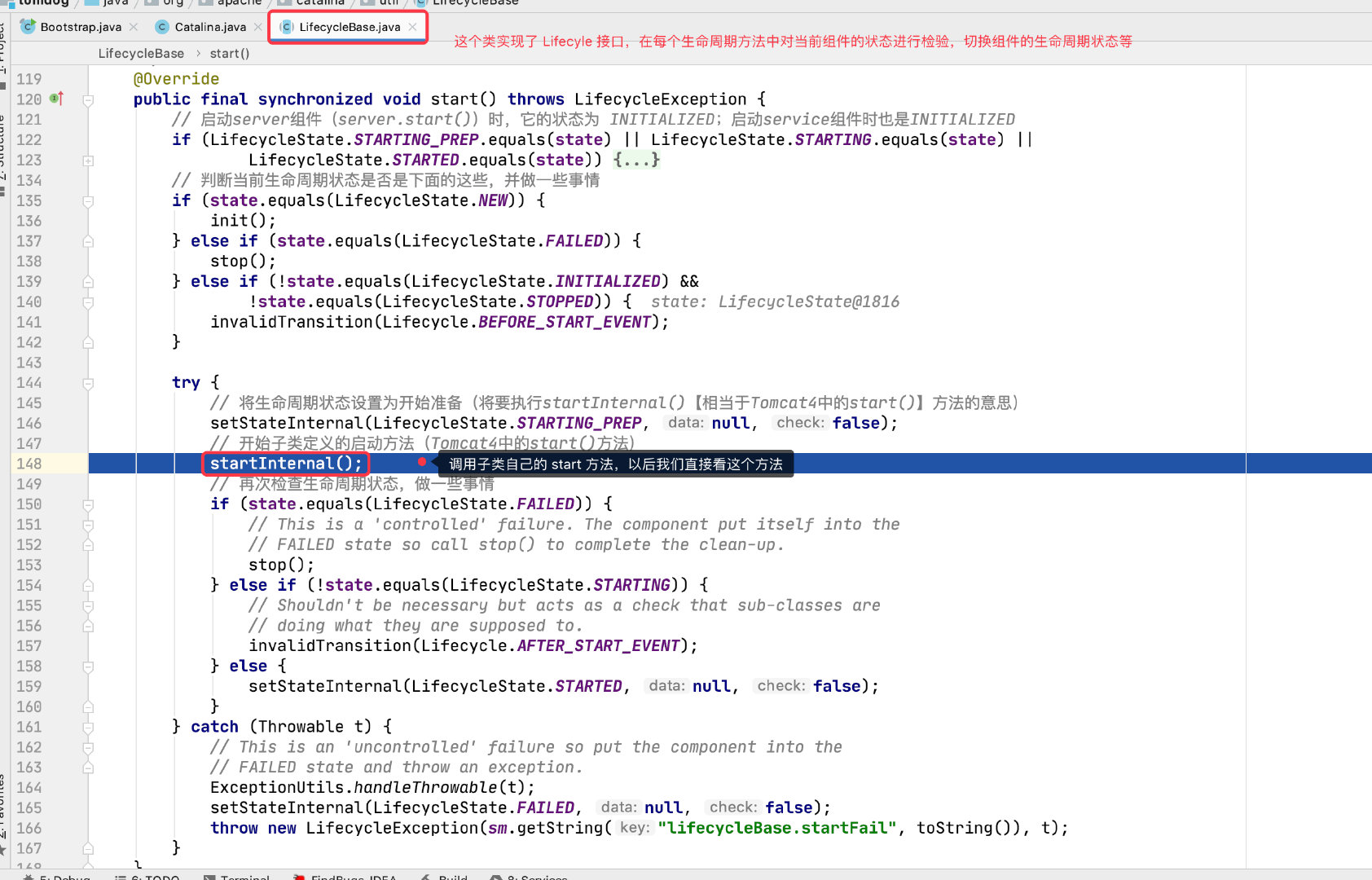The width and height of the screenshot is (1372, 880).
Task: Expand the collapsed block on line 123
Action: point(88,161)
